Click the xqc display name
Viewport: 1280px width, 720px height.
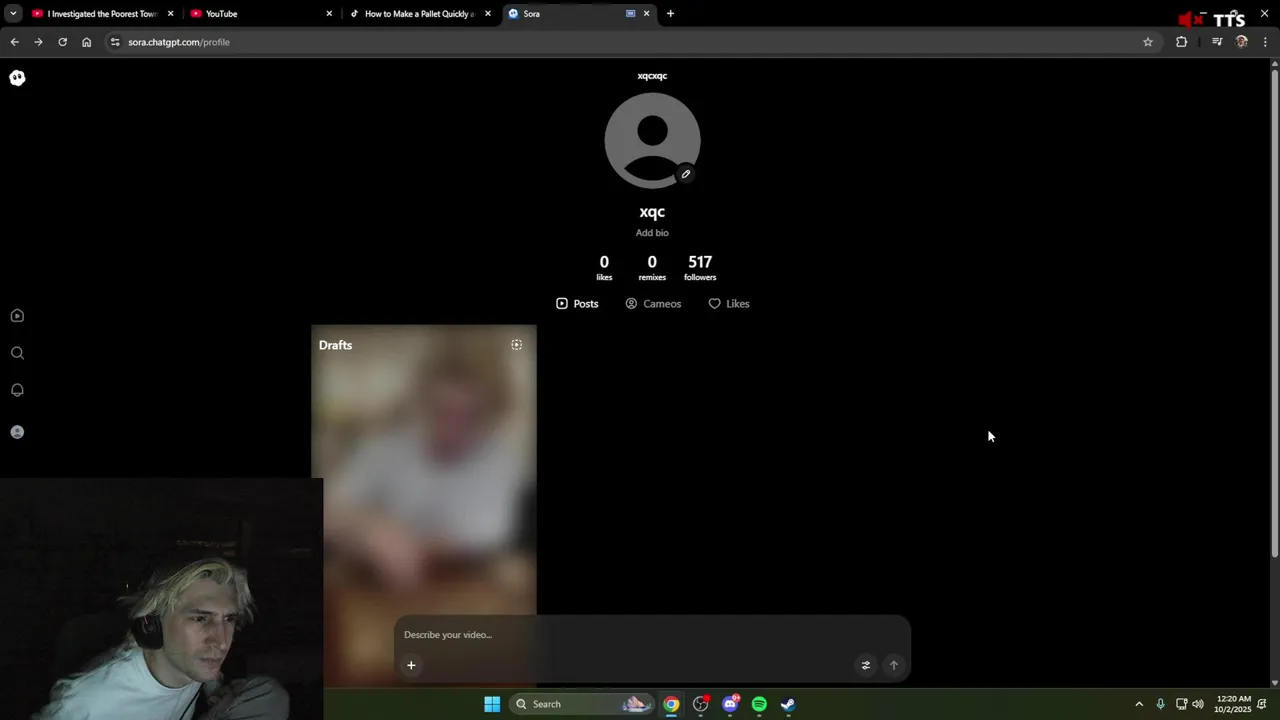coord(652,212)
